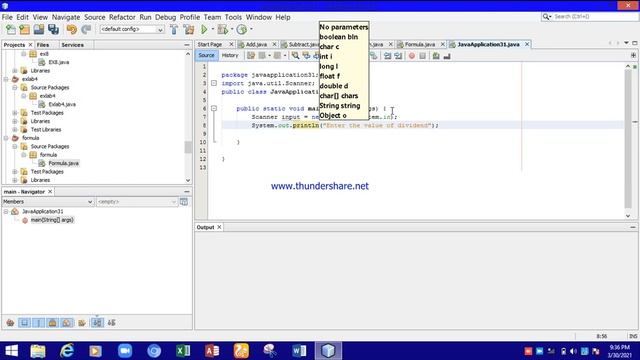Click the code editor vertical scrollbar
The height and width of the screenshot is (360, 640).
click(x=628, y=139)
